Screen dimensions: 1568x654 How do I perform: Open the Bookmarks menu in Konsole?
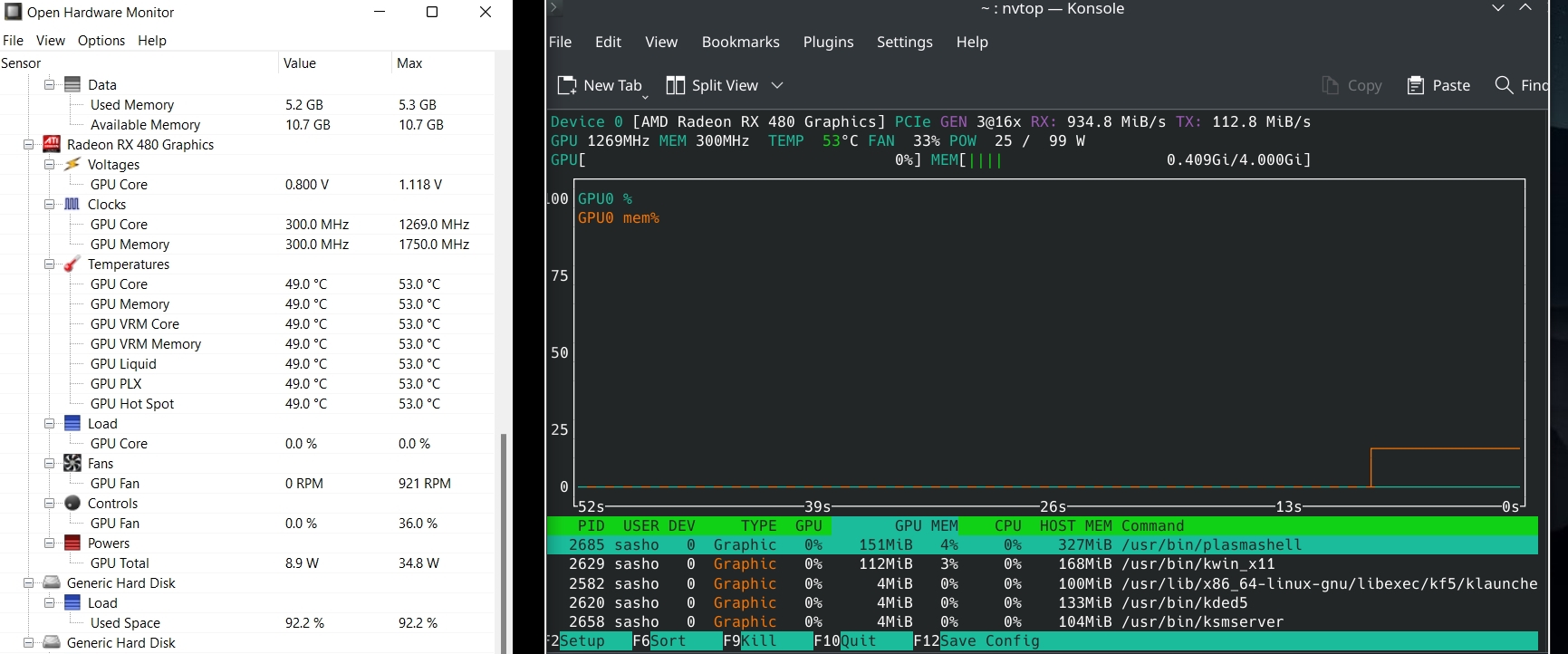click(740, 43)
